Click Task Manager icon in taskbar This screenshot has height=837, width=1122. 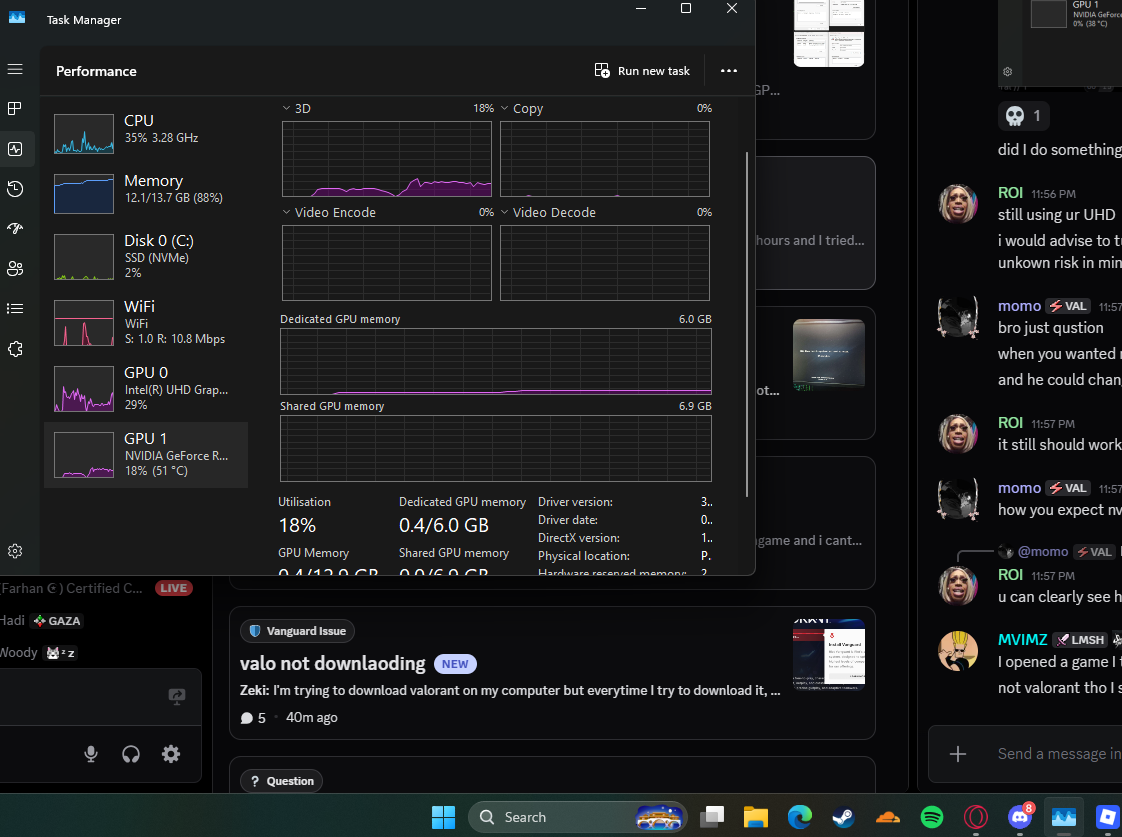tap(1064, 817)
